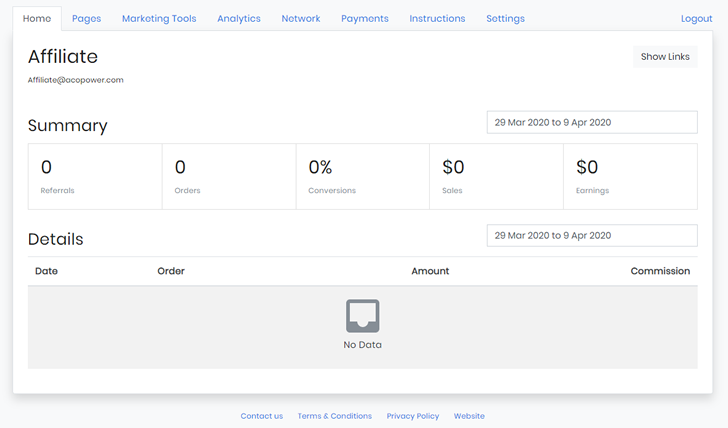Click the Contact us footer link
This screenshot has width=728, height=428.
pyautogui.click(x=261, y=416)
